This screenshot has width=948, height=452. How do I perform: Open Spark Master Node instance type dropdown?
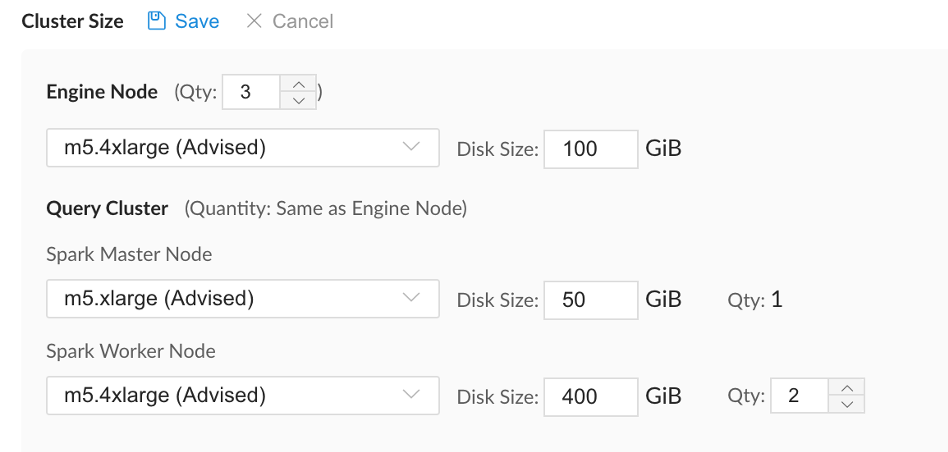point(242,299)
